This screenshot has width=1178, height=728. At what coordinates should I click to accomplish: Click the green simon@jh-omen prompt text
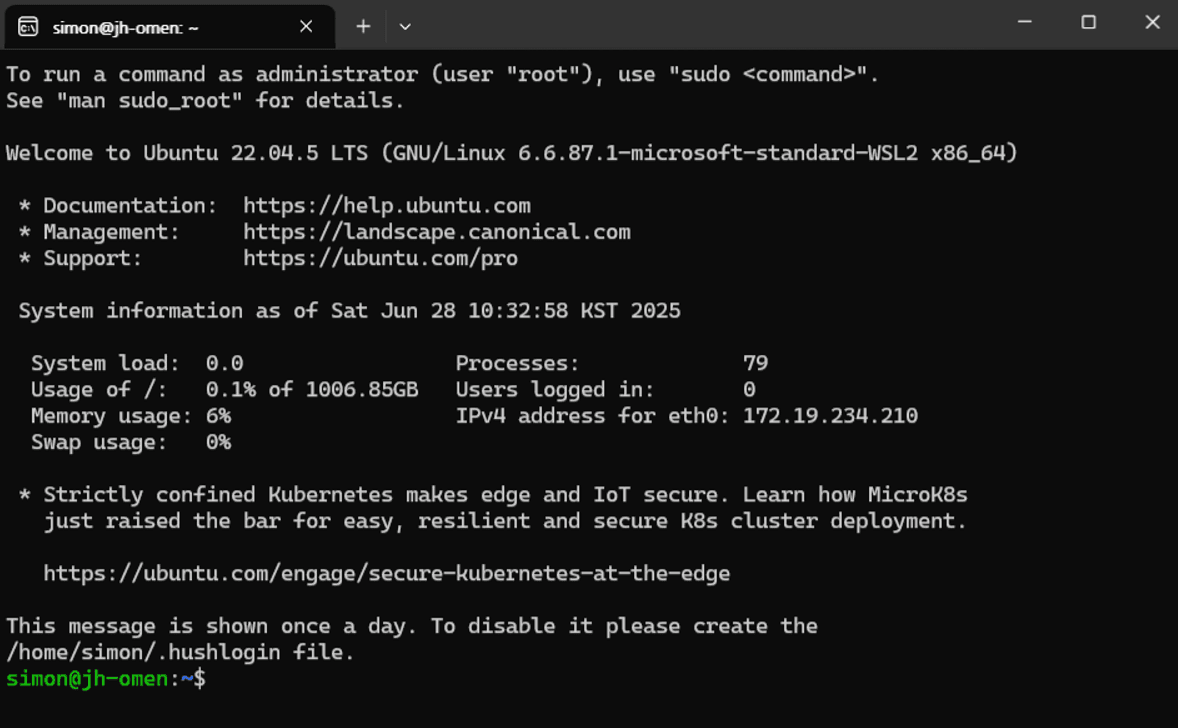click(x=87, y=678)
